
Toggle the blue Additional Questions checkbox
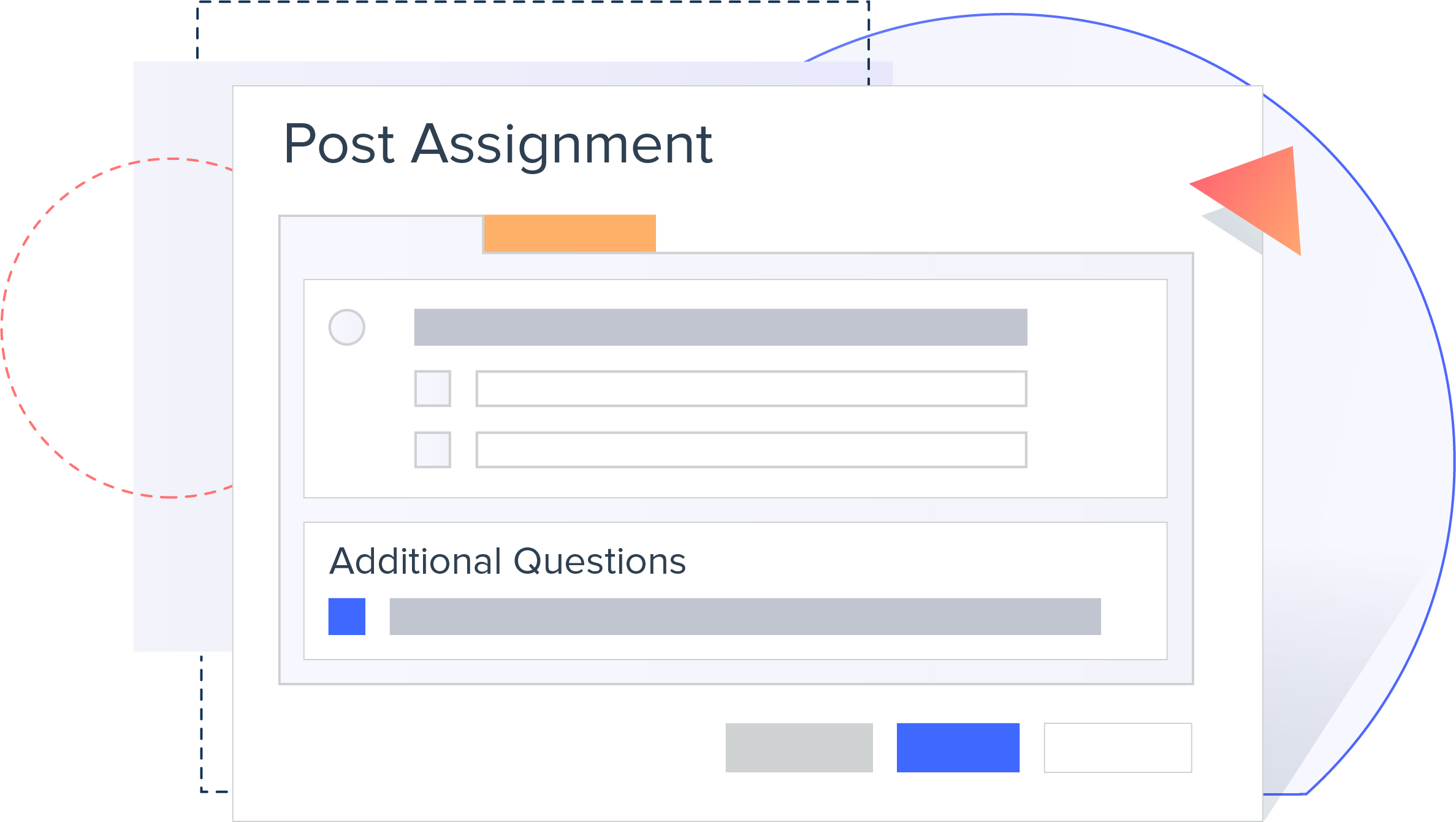[x=347, y=617]
